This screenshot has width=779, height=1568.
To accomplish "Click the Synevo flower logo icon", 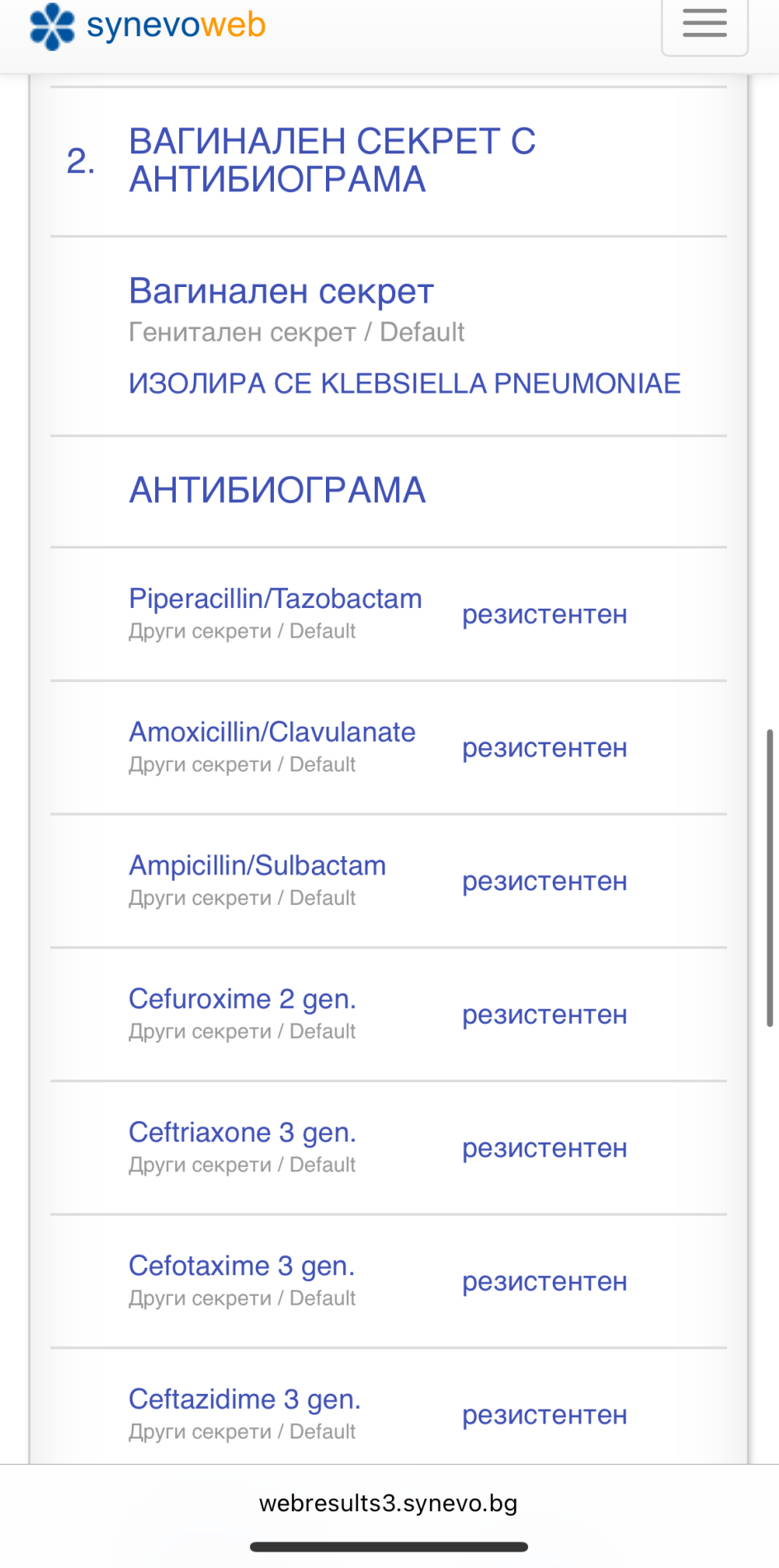I will point(52,26).
